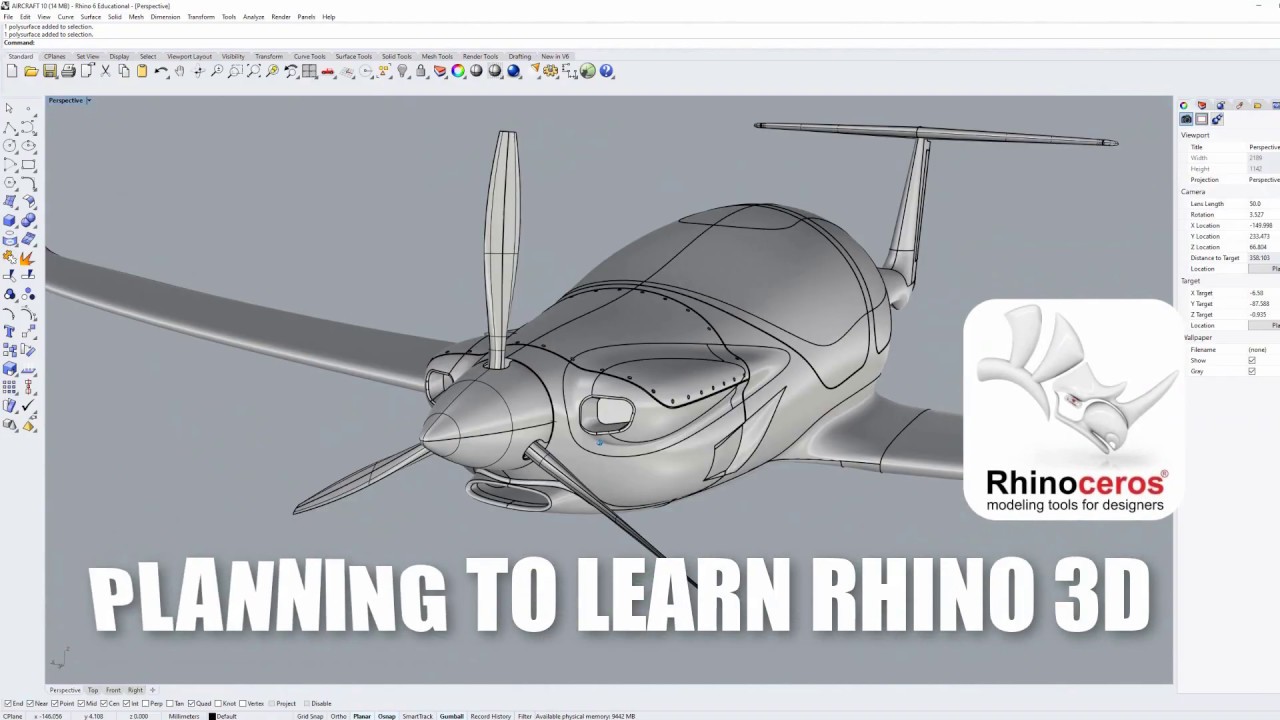Click the light bulb Hide objects icon
1280x720 pixels.
coord(402,71)
